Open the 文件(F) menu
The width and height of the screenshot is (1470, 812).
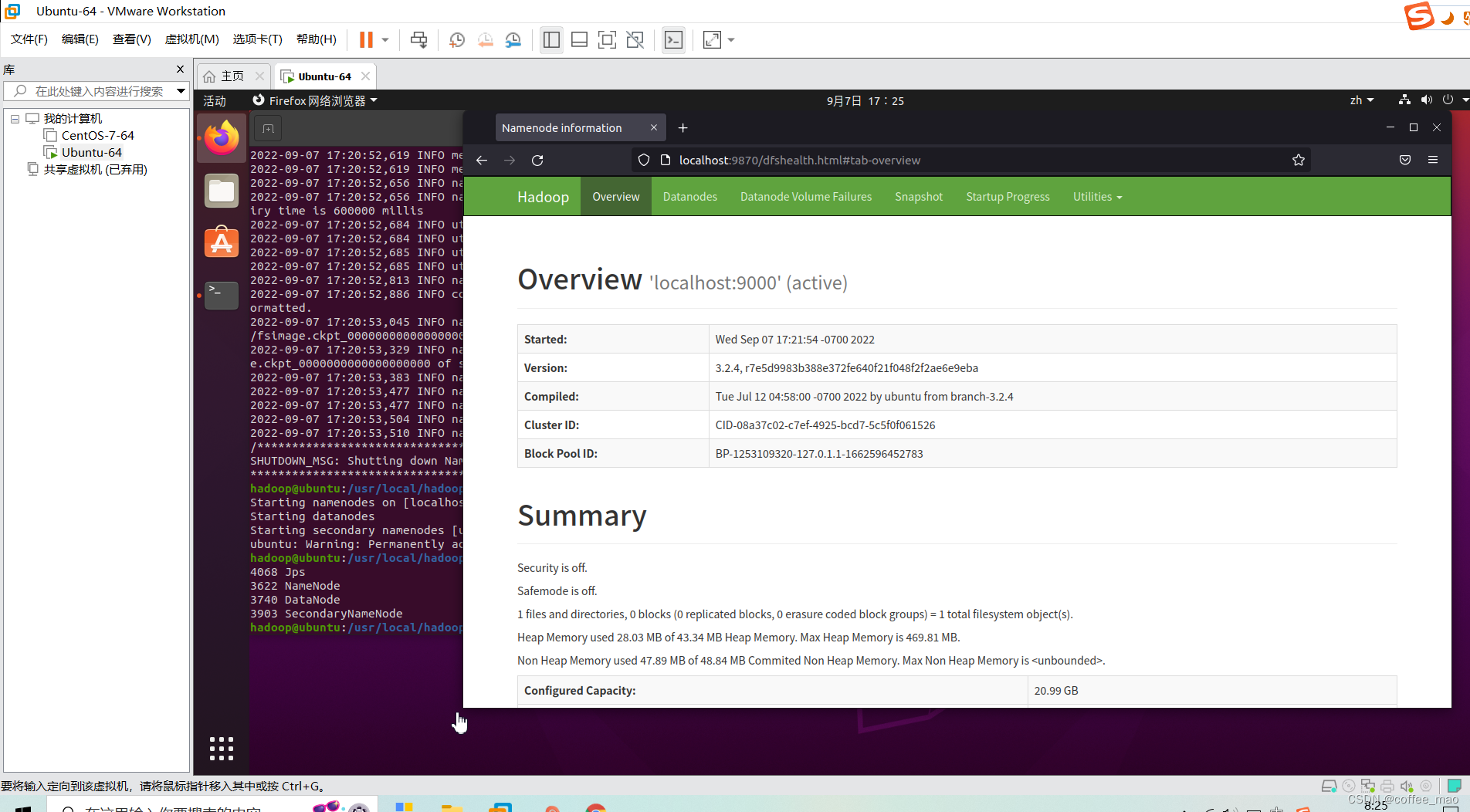click(x=29, y=39)
